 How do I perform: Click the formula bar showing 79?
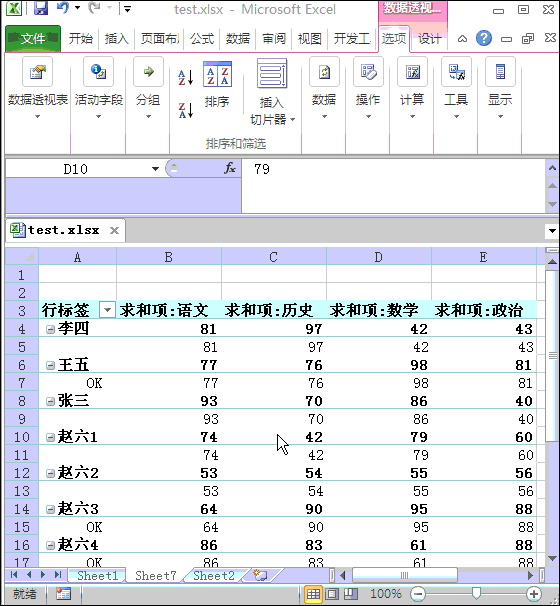tap(393, 186)
